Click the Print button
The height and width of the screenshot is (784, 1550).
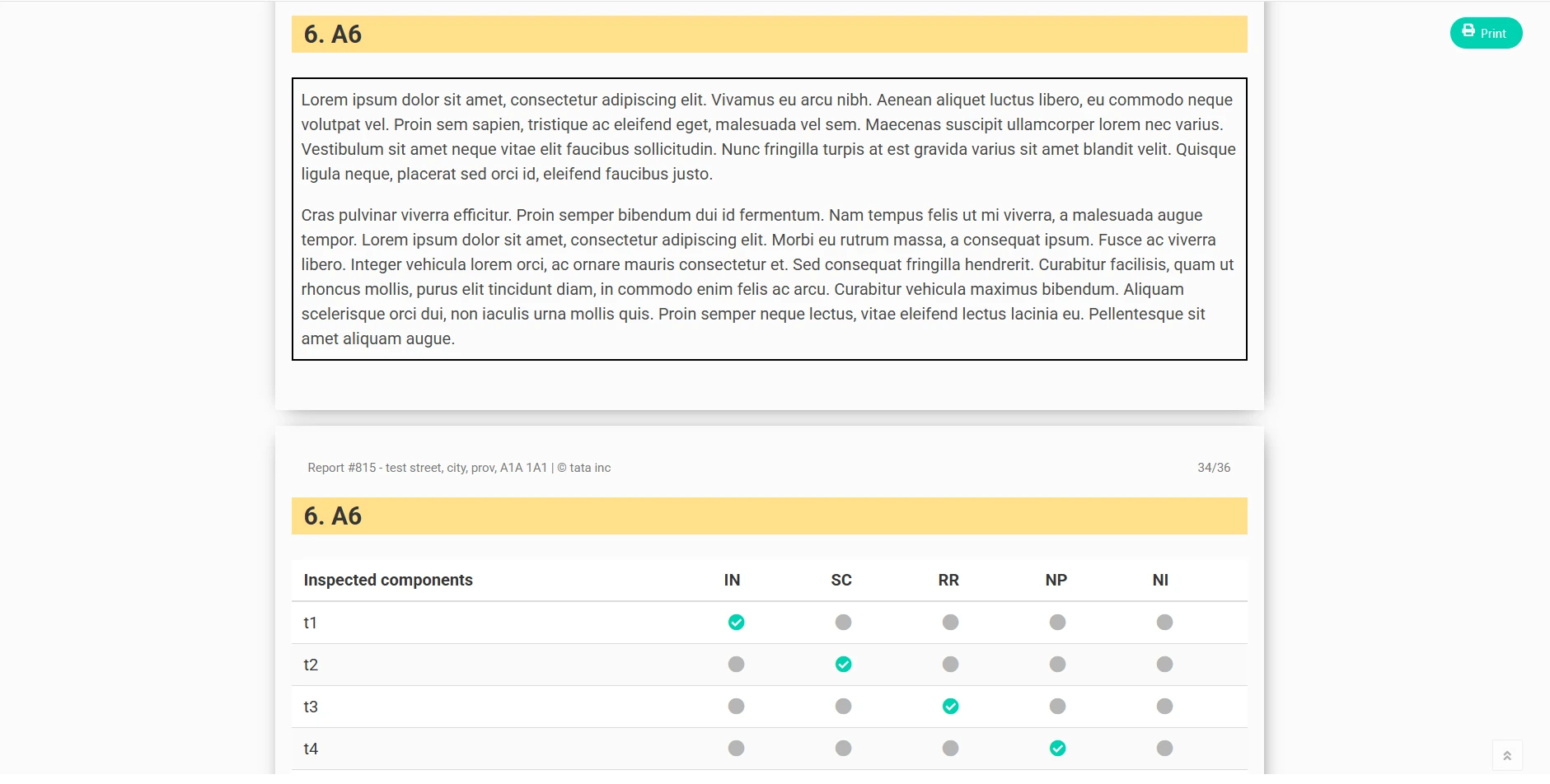pyautogui.click(x=1485, y=33)
